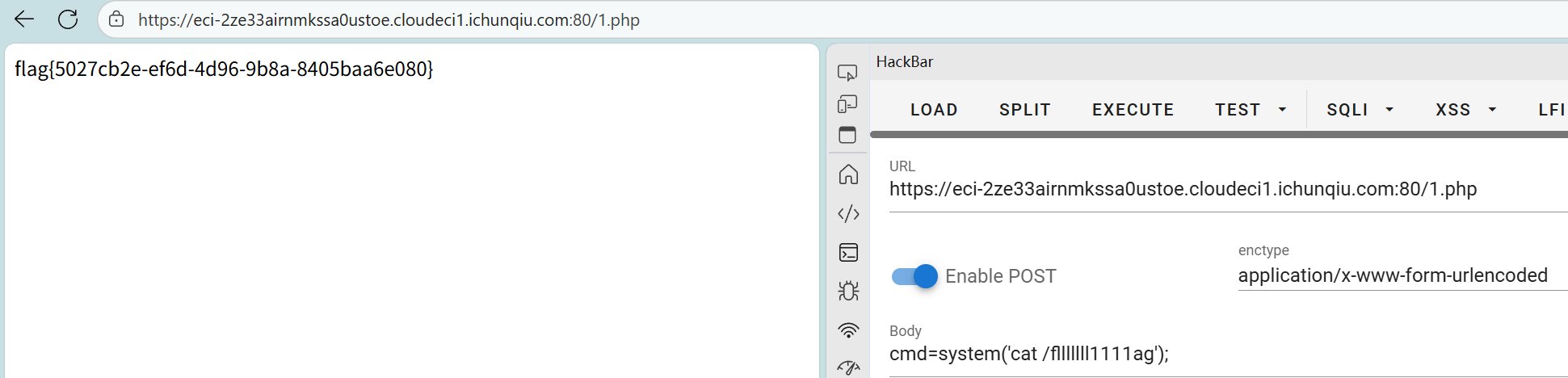Image resolution: width=1568 pixels, height=378 pixels.
Task: Select the HackBar tab
Action: pyautogui.click(x=905, y=61)
